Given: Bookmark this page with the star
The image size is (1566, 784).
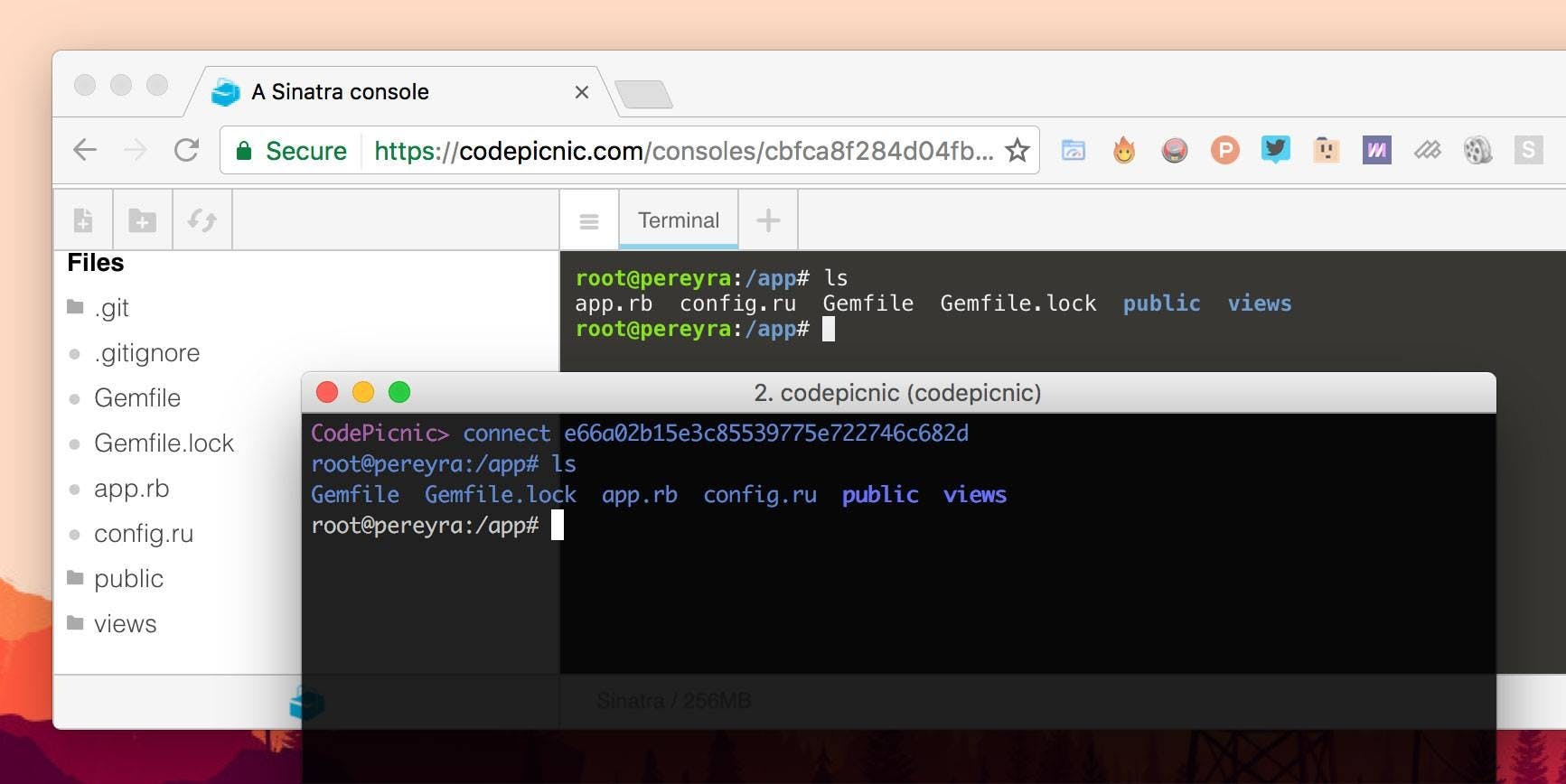Looking at the screenshot, I should (1017, 150).
